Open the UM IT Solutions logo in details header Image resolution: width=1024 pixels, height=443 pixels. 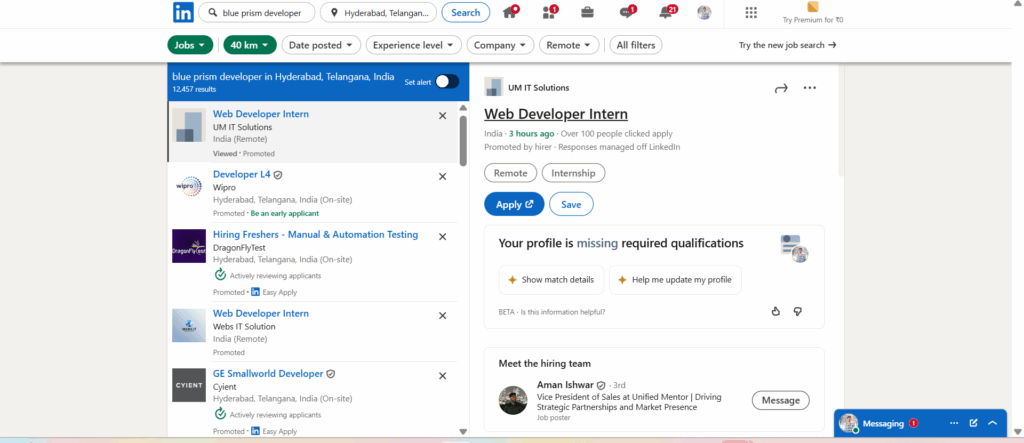[494, 87]
